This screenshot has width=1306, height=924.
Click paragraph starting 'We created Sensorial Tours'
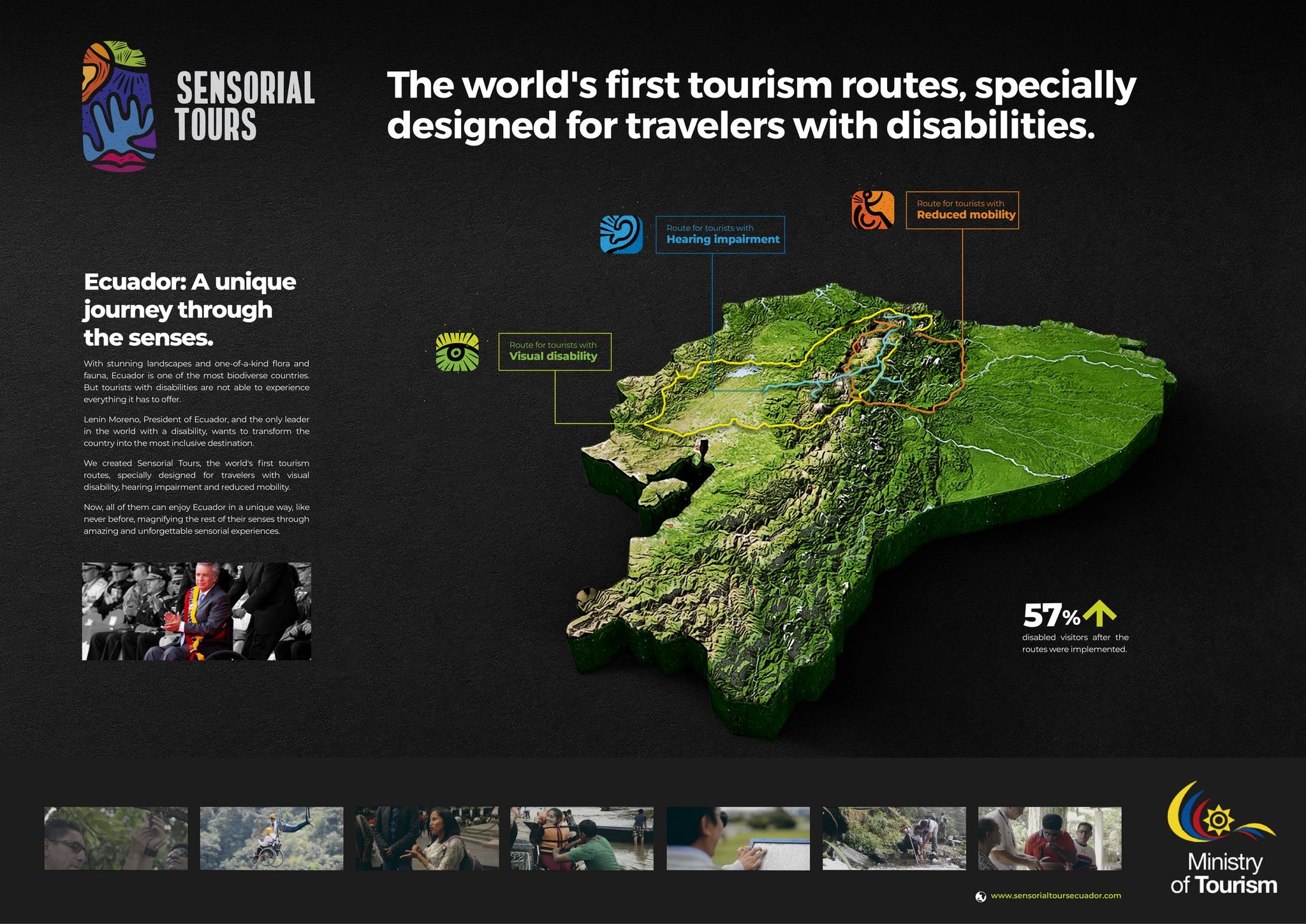(x=196, y=475)
